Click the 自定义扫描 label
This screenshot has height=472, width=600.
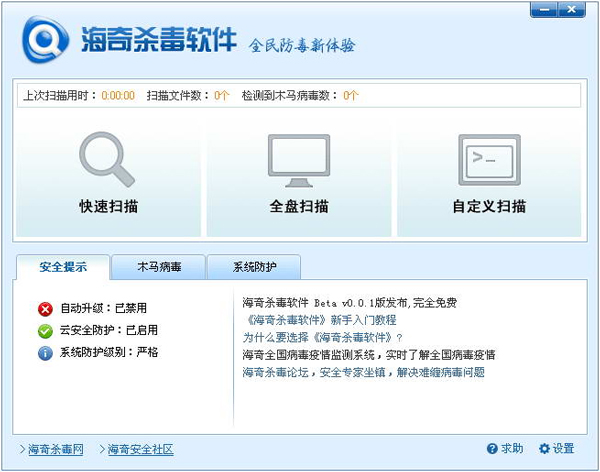pos(489,206)
